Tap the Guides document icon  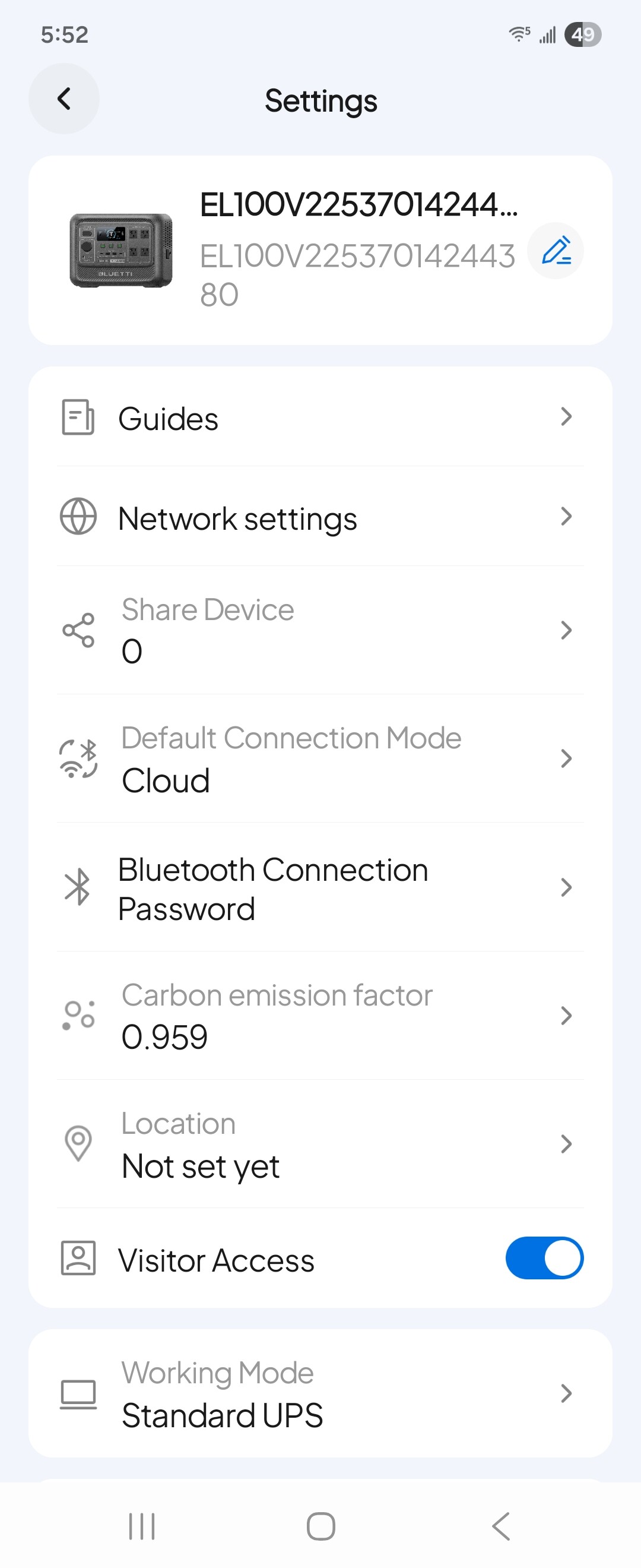click(x=78, y=418)
